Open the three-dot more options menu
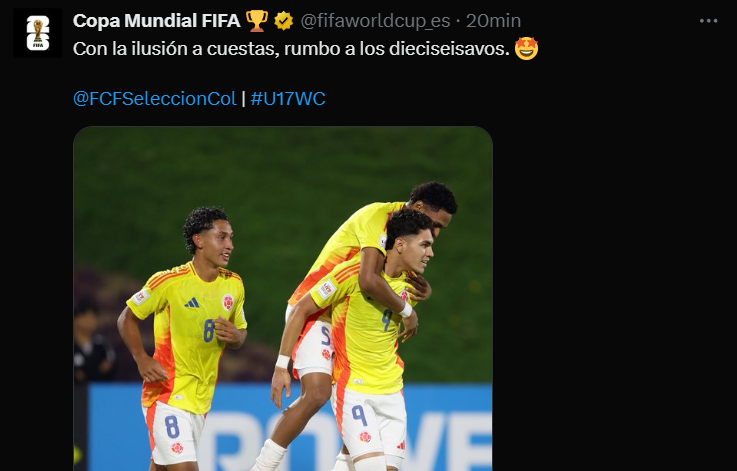This screenshot has height=471, width=737. click(x=708, y=21)
